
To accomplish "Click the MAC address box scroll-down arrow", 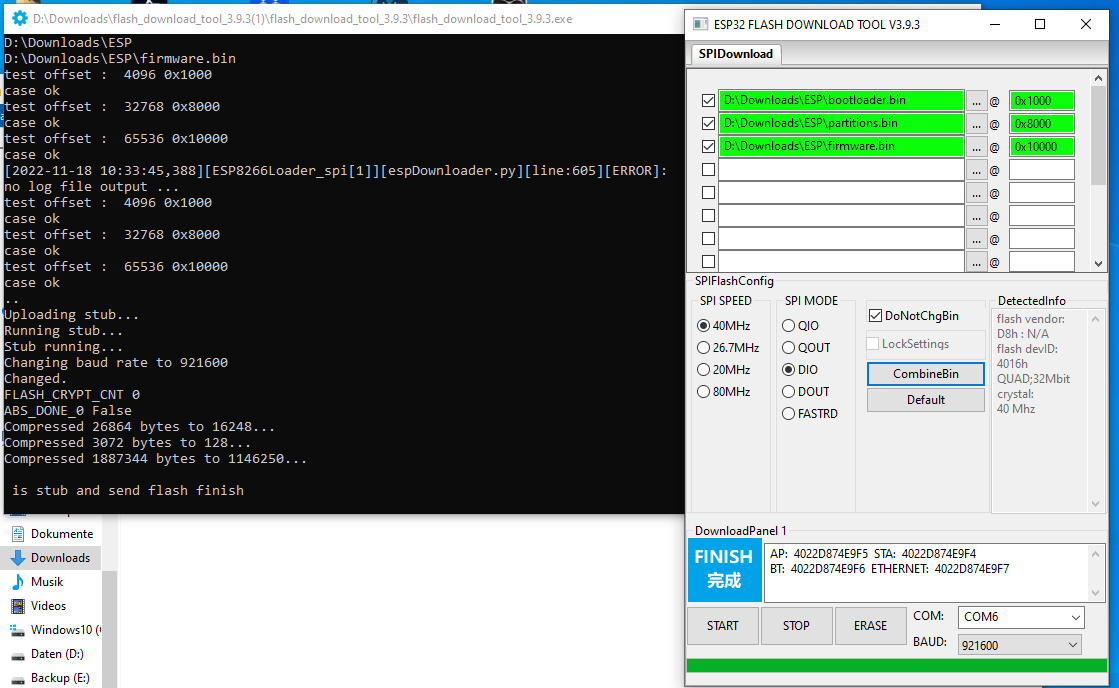I will pyautogui.click(x=1095, y=593).
